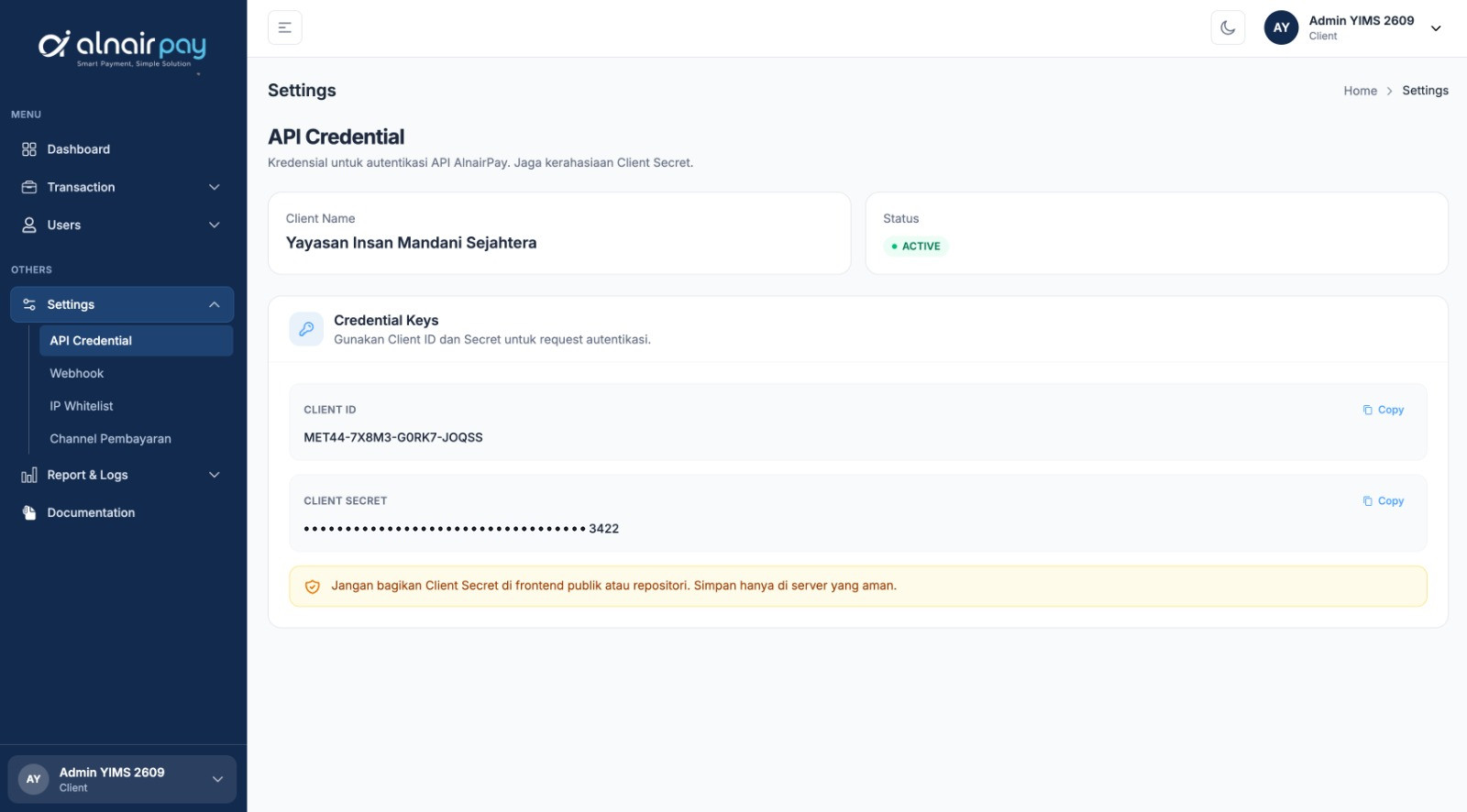The image size is (1467, 812).
Task: Select the API Credential submenu item
Action: pos(136,341)
